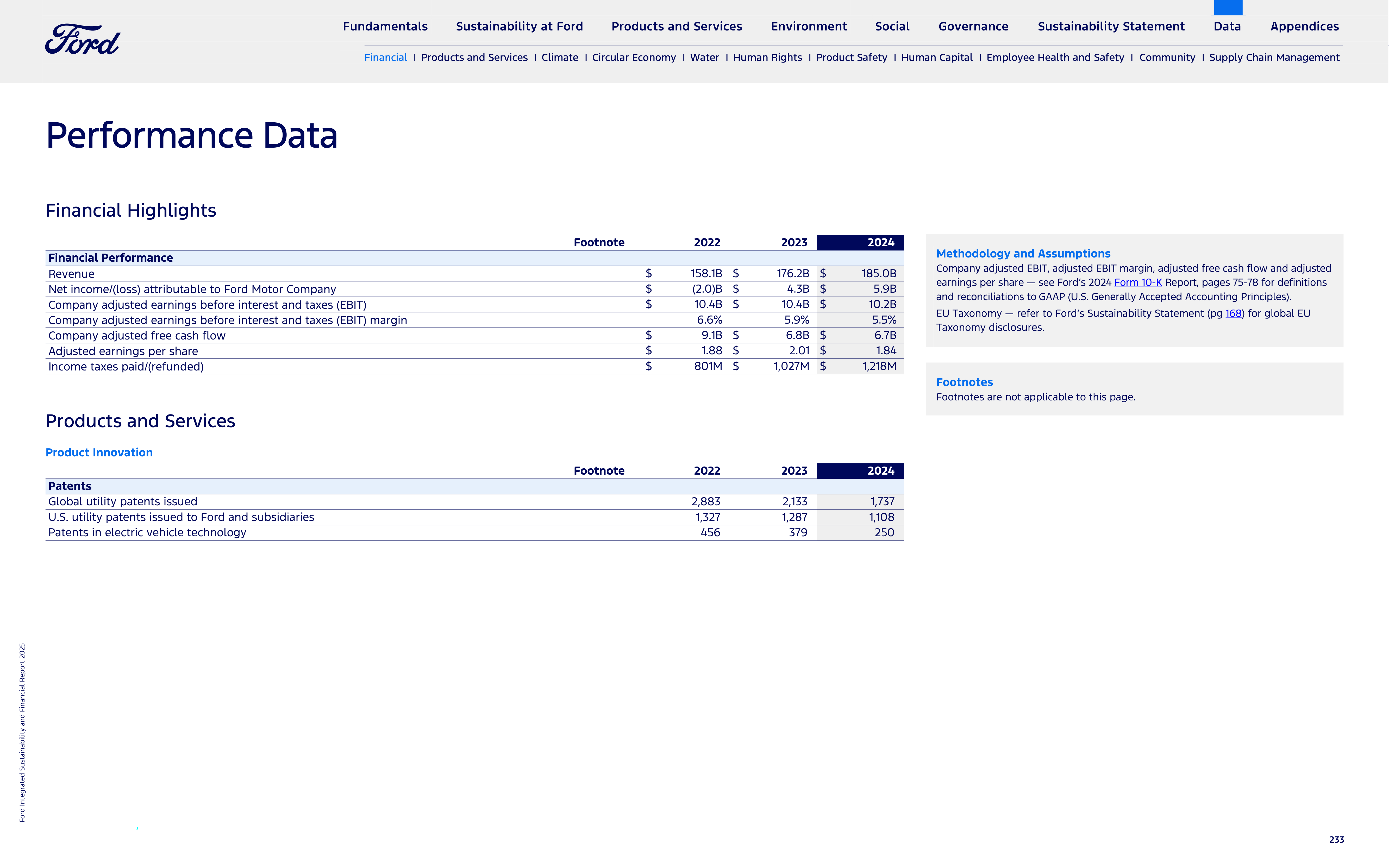Screen dimensions: 1389x868
Task: Click the 801M income taxes value
Action: [708, 366]
